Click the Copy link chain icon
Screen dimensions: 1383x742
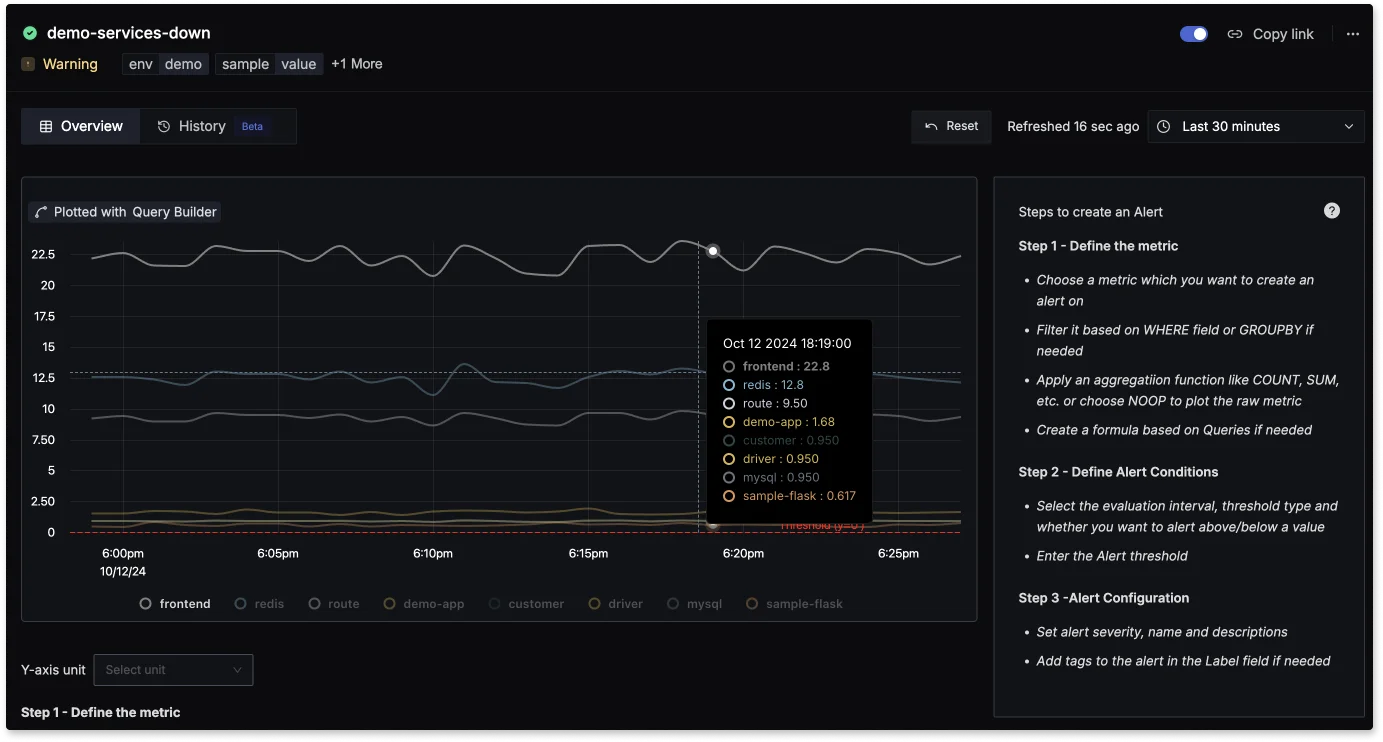(x=1235, y=34)
